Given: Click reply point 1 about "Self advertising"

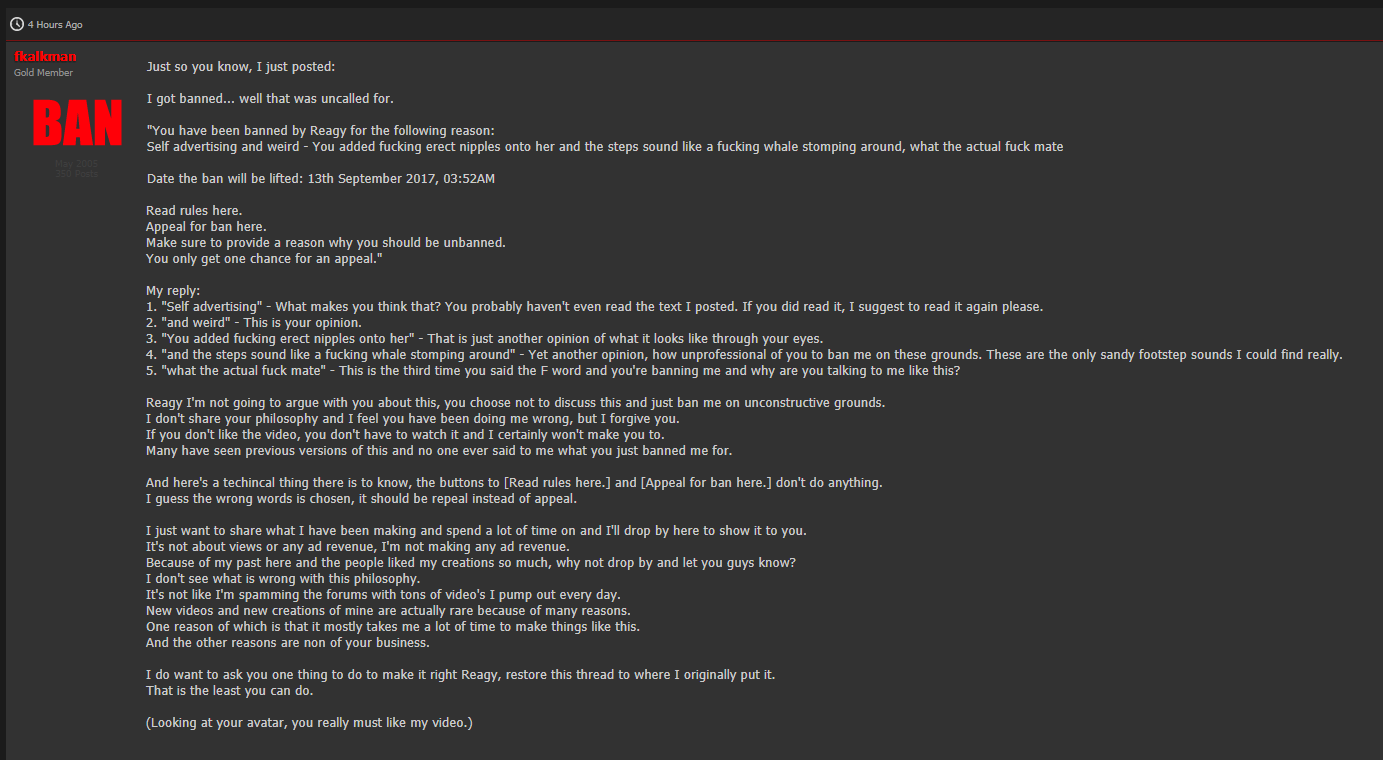Looking at the screenshot, I should coord(594,307).
